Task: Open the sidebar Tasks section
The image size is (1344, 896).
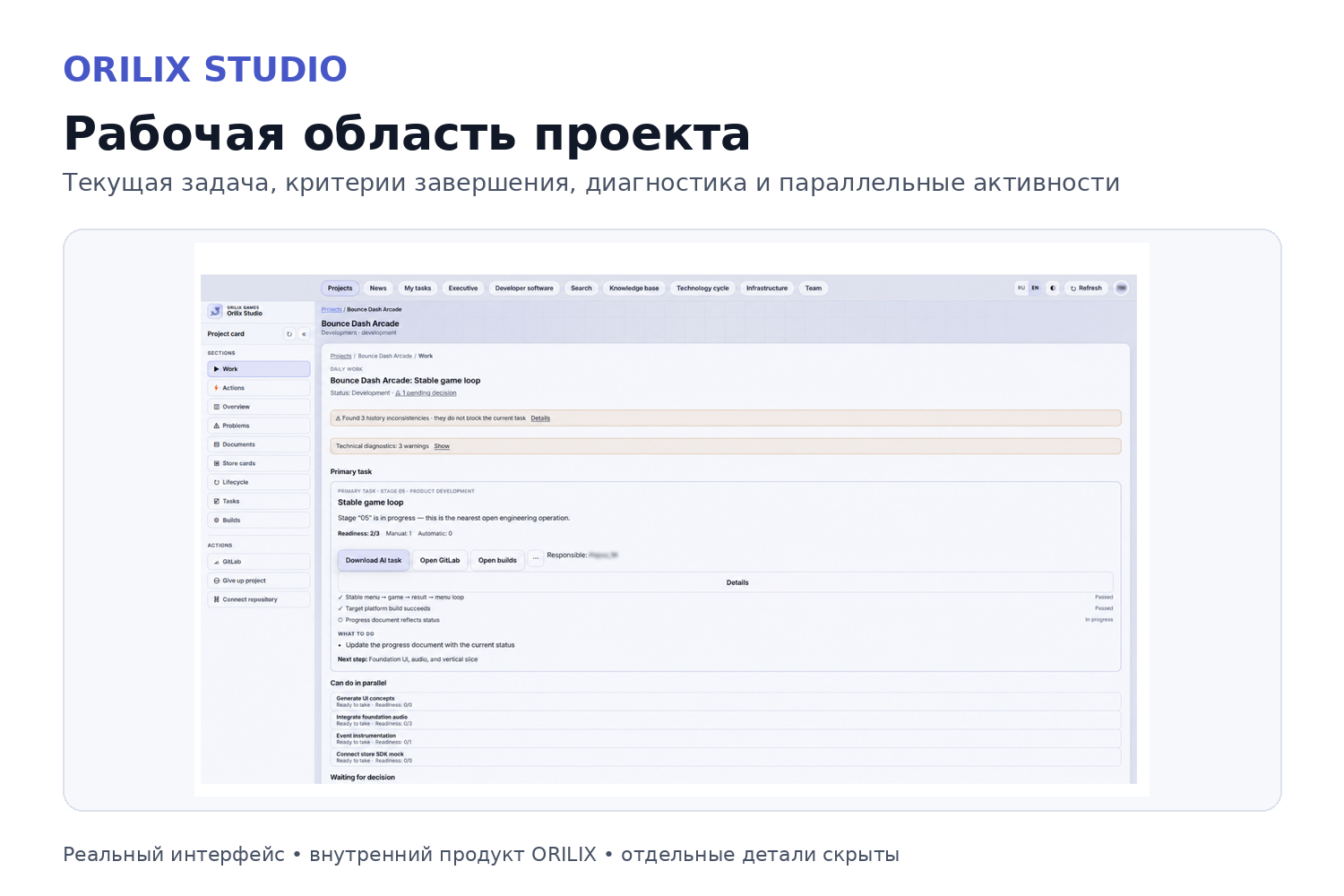Action: point(259,501)
